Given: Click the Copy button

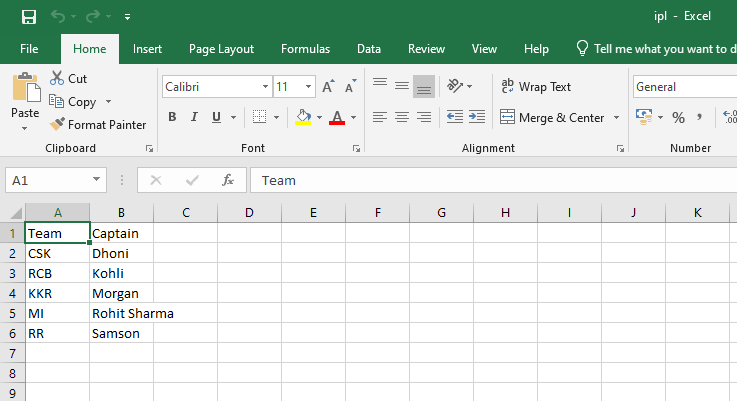Looking at the screenshot, I should click(x=73, y=102).
